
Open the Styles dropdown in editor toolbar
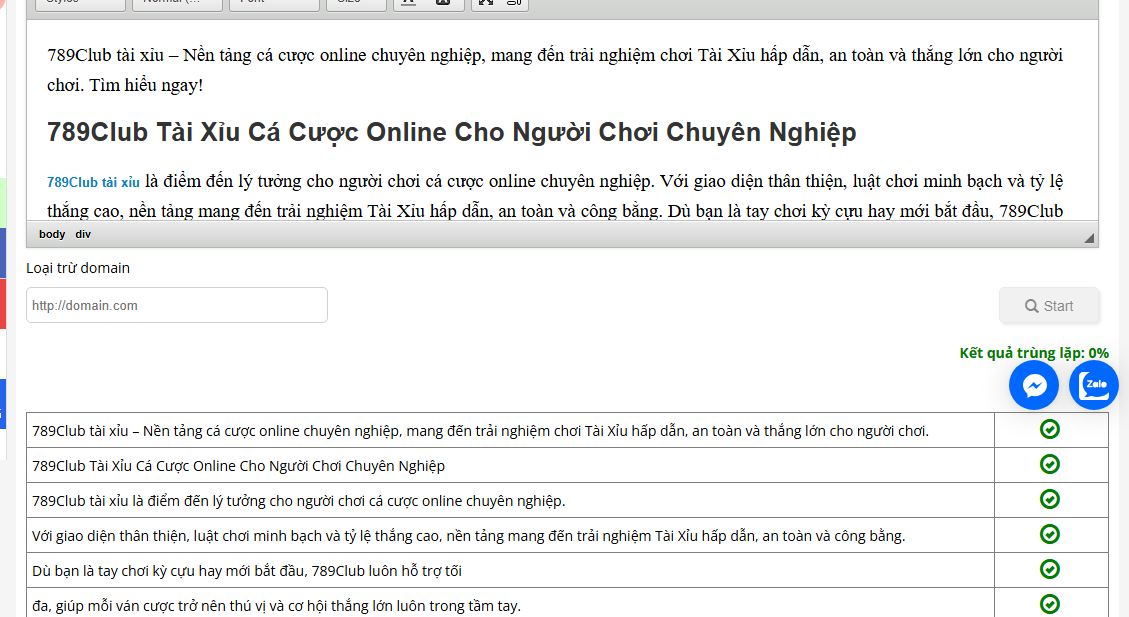coord(80,3)
